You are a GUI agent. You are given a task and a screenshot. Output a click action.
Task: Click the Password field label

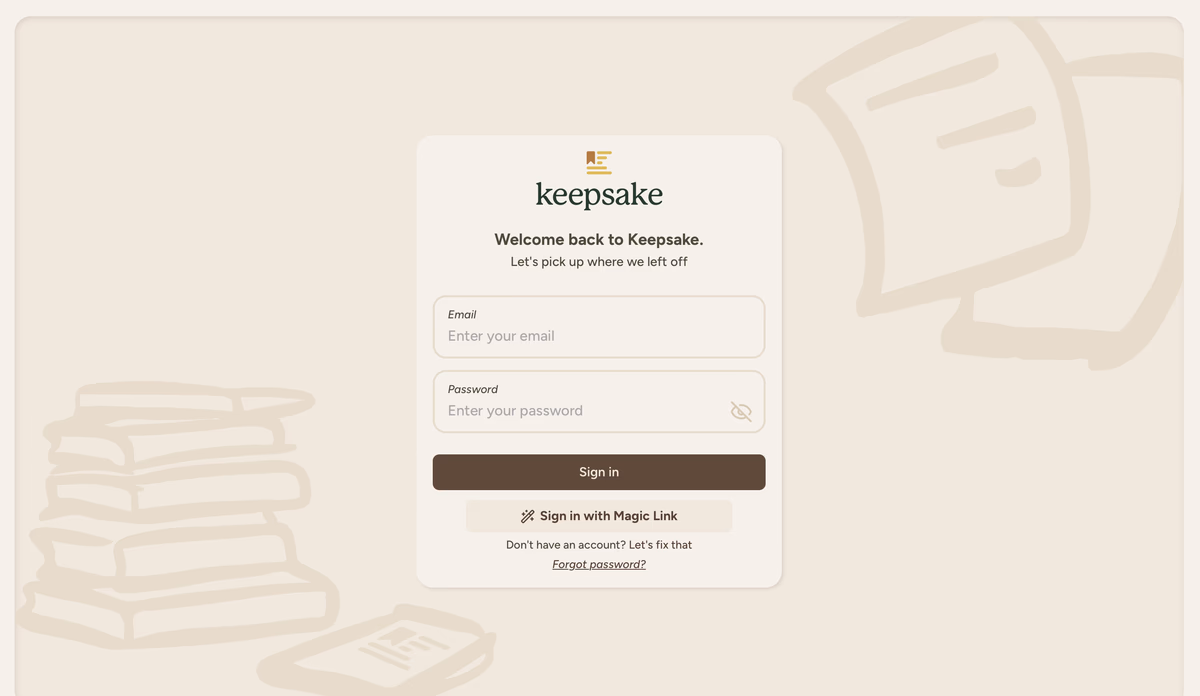click(x=473, y=389)
